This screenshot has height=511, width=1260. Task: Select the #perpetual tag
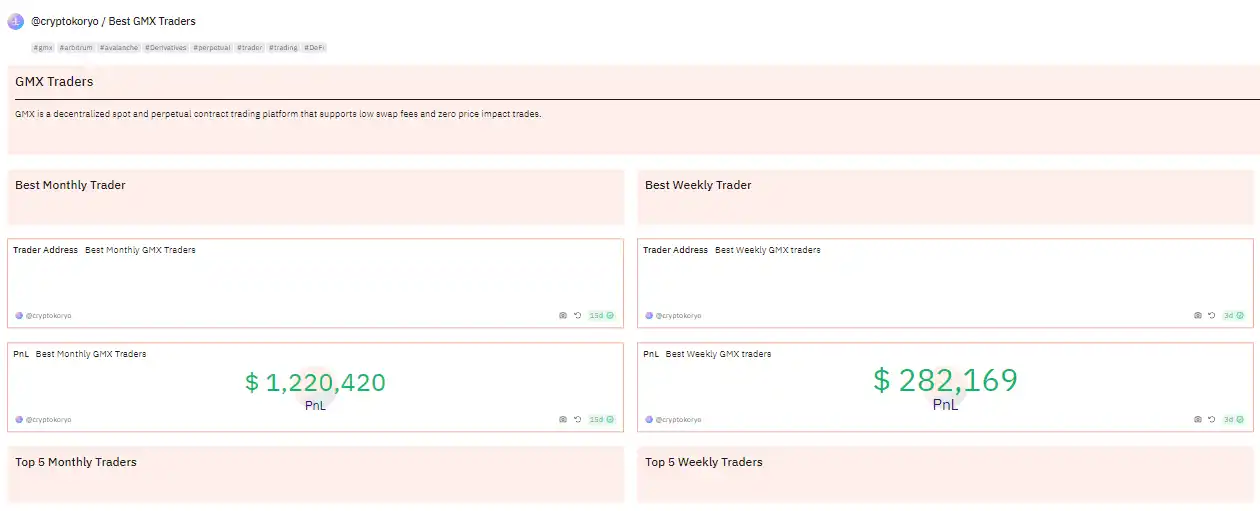pos(212,48)
